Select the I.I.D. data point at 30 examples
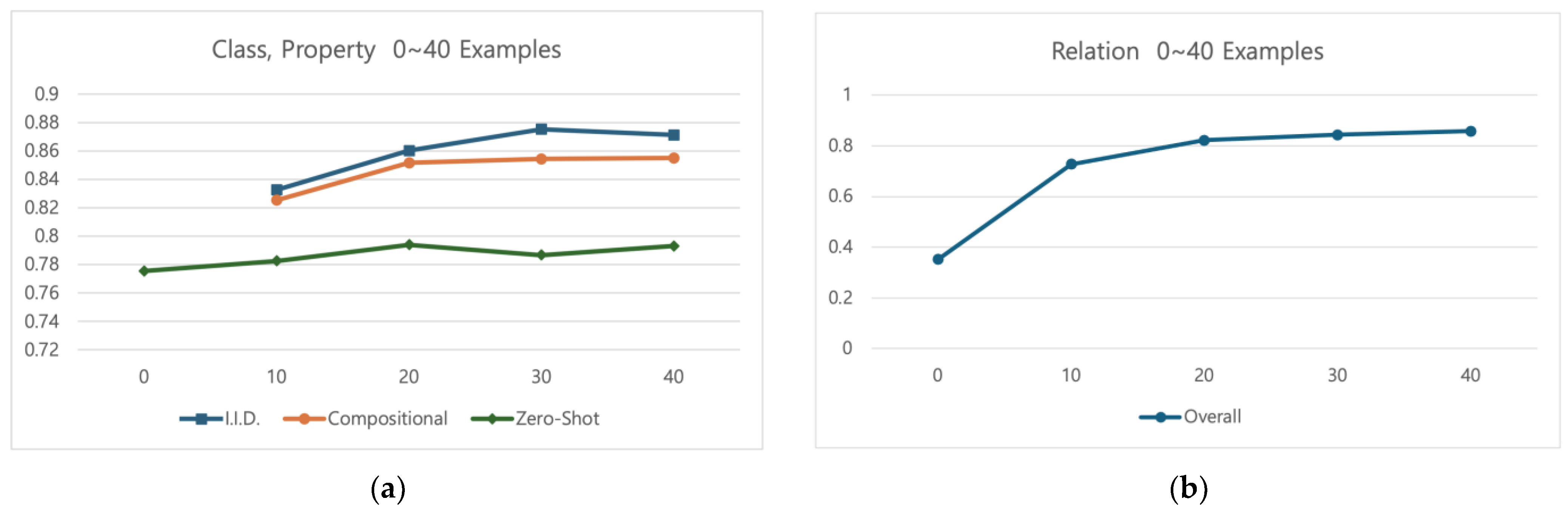The width and height of the screenshot is (1568, 513). [541, 129]
